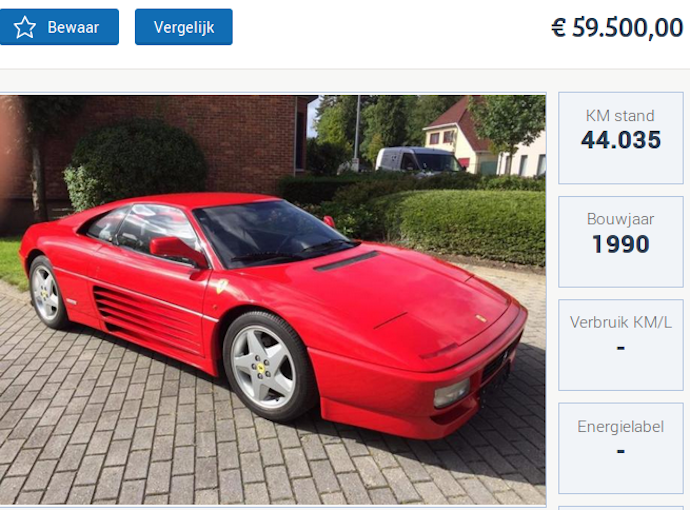Click the dash under Energielabel
690x510 pixels.
pos(620,451)
